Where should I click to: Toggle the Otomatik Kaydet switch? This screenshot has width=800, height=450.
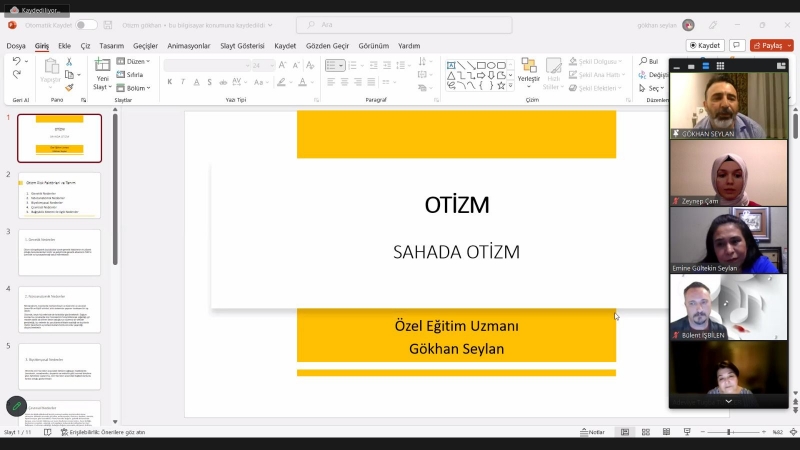(87, 25)
